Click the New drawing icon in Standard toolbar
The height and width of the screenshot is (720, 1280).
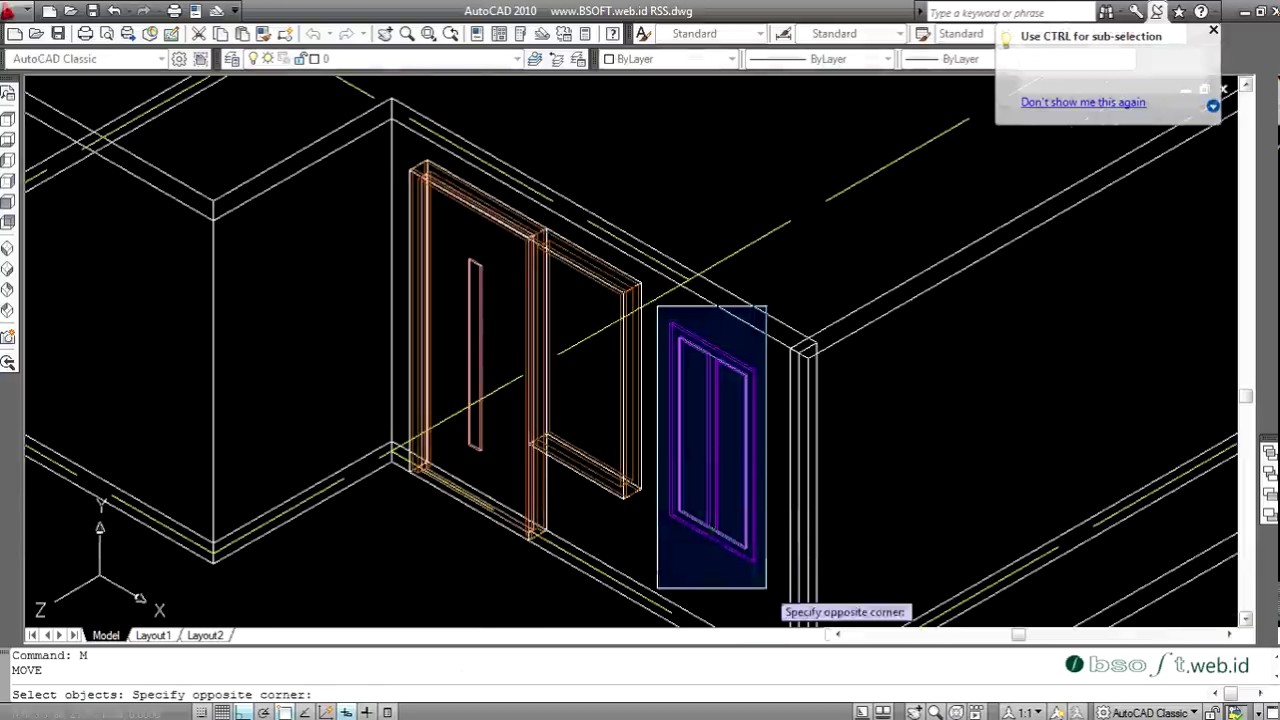coord(14,34)
